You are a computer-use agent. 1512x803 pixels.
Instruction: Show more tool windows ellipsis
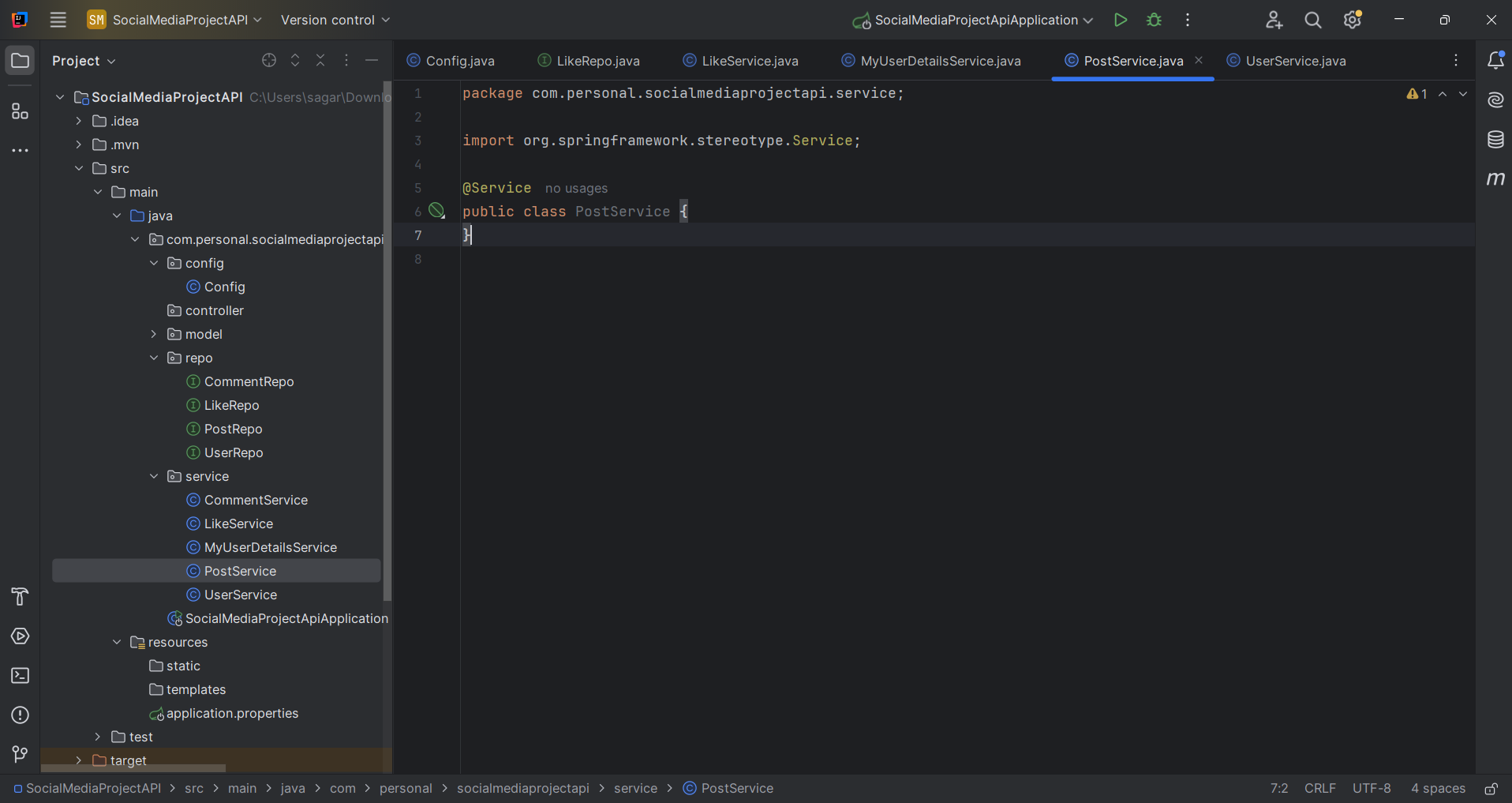(x=20, y=150)
